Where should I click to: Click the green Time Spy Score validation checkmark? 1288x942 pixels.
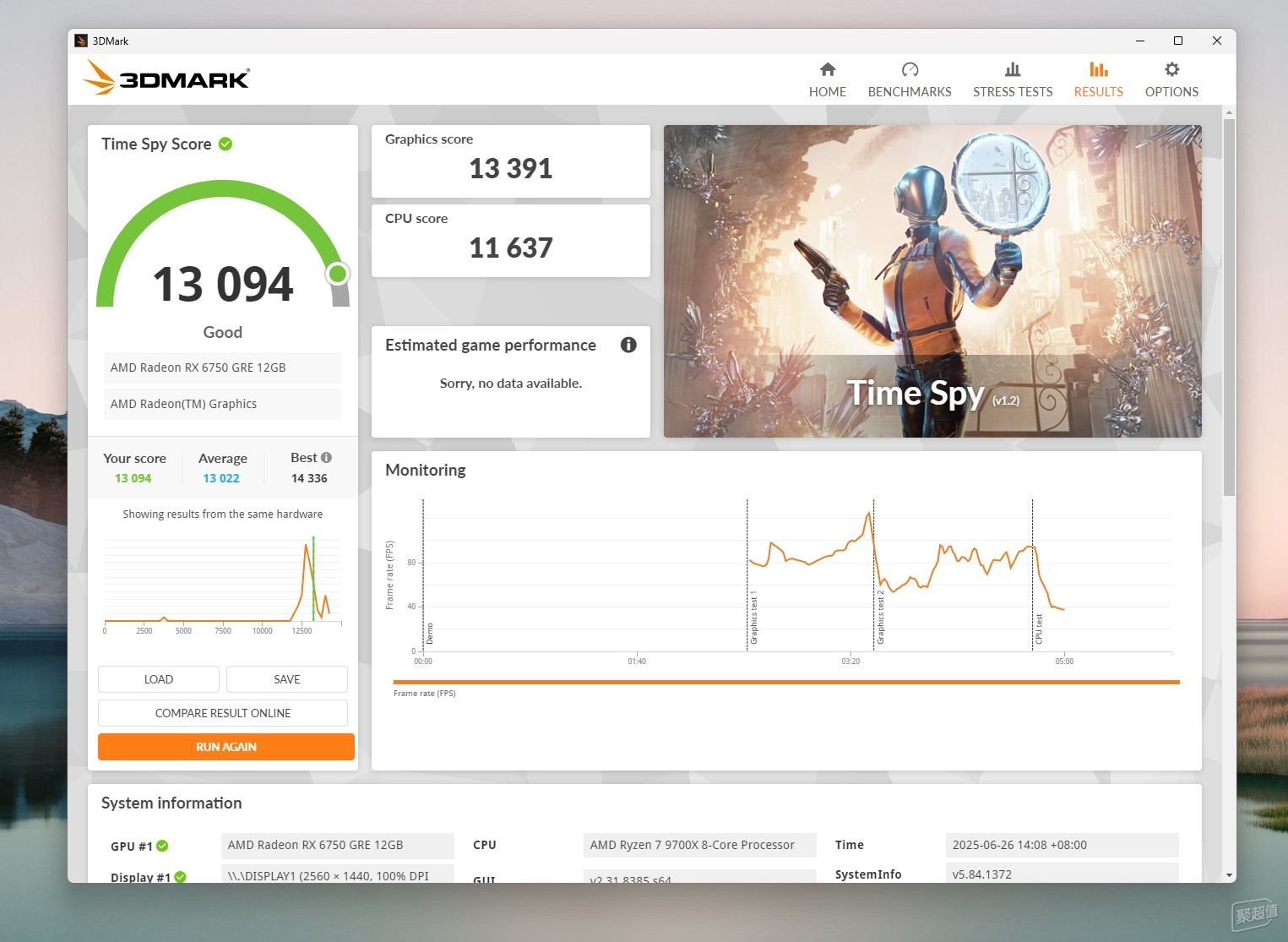point(226,144)
